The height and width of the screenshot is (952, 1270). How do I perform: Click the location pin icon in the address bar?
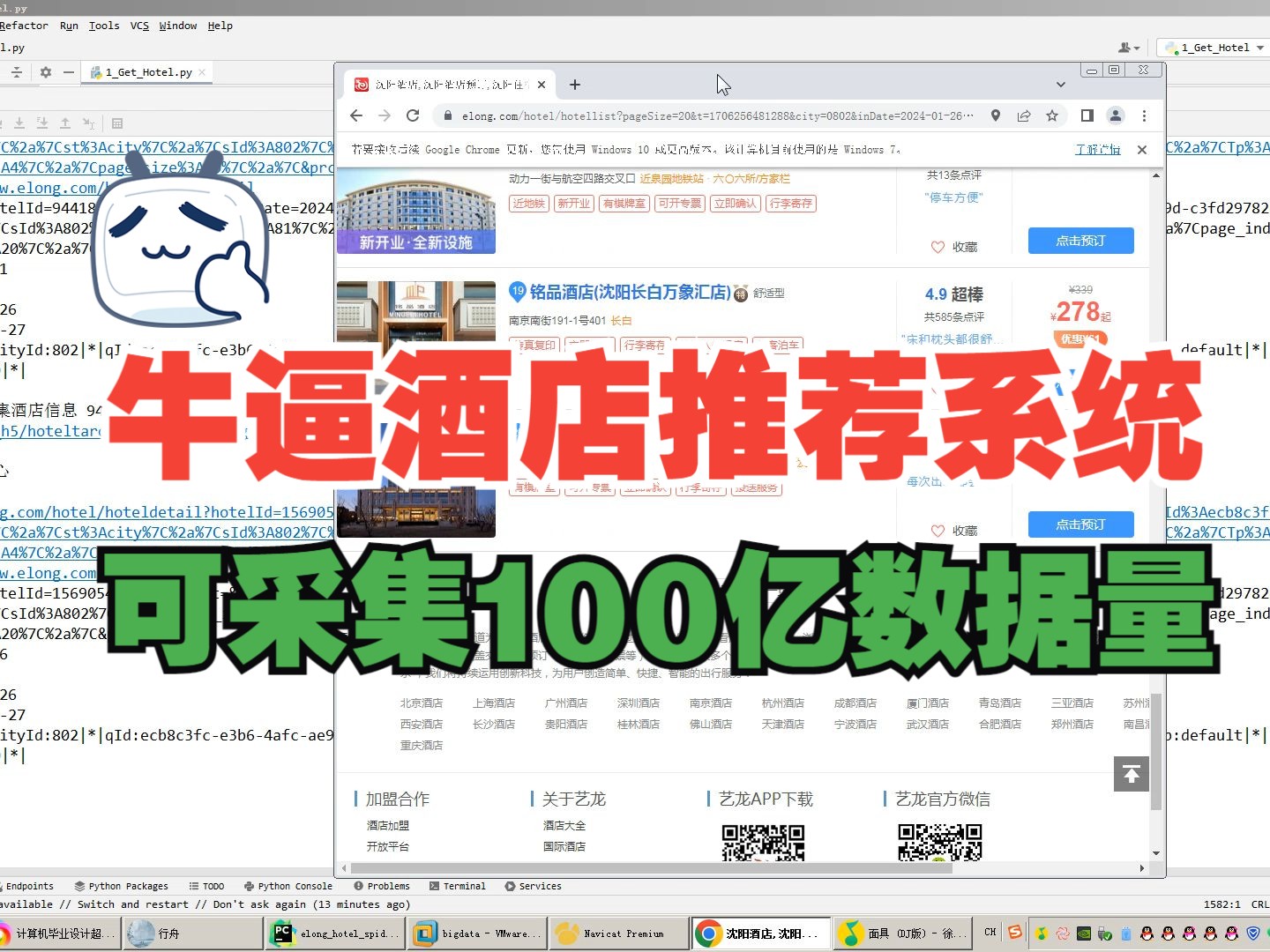click(996, 115)
